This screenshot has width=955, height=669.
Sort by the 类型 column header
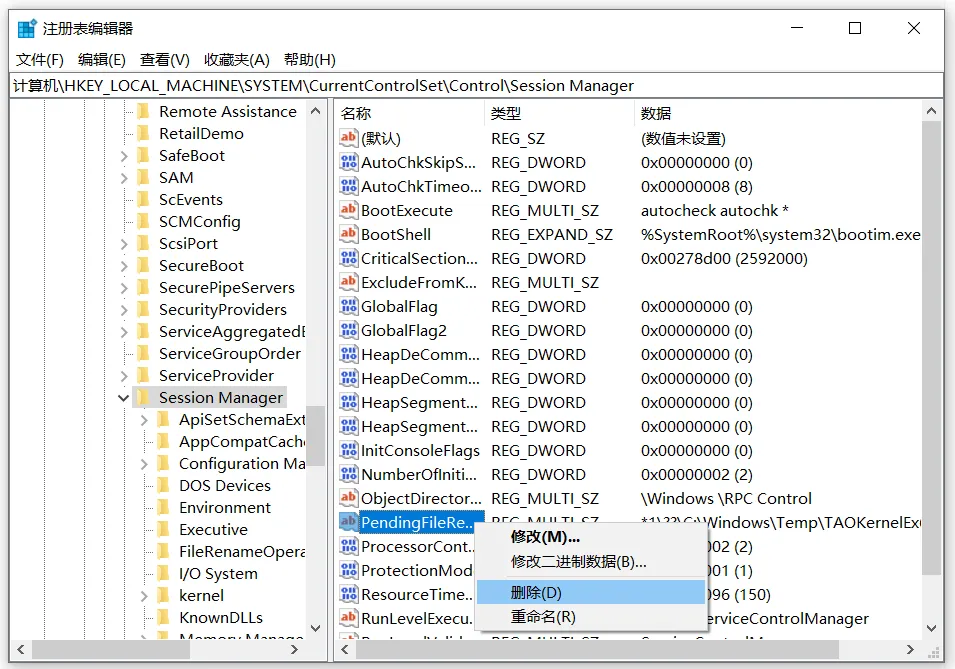click(559, 113)
